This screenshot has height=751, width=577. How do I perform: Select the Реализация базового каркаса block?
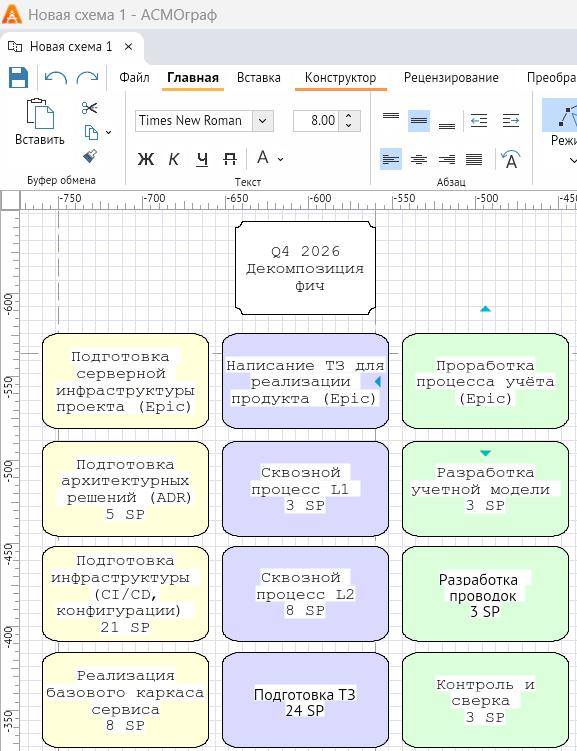(x=125, y=700)
